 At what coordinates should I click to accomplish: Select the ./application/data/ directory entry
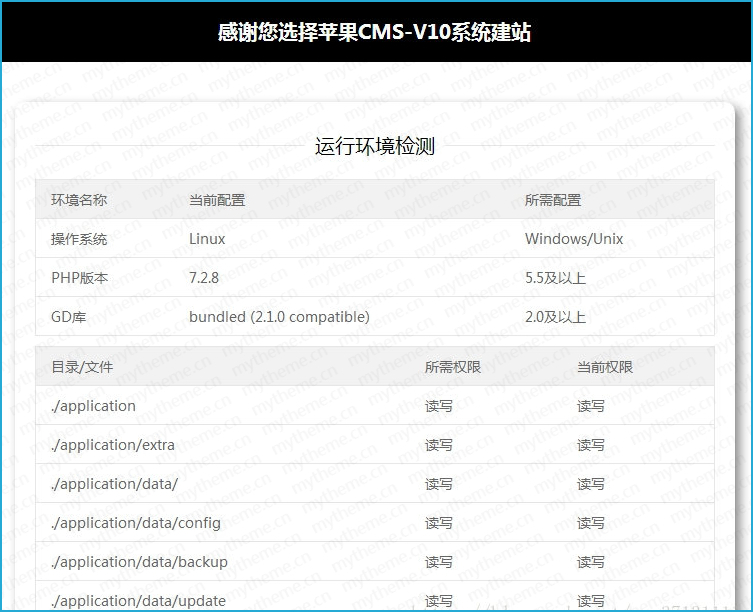[114, 484]
